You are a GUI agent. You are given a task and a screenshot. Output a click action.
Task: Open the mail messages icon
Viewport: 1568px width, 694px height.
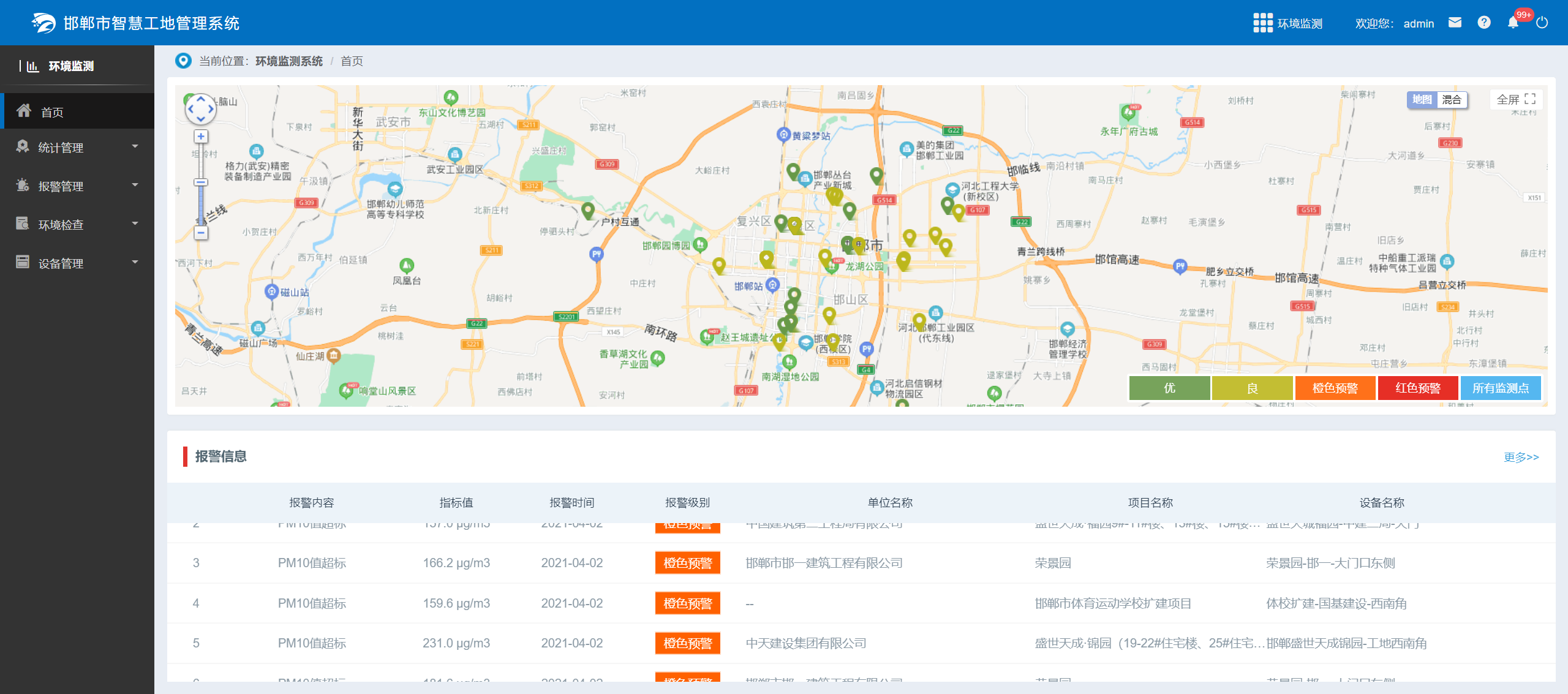click(x=1455, y=23)
